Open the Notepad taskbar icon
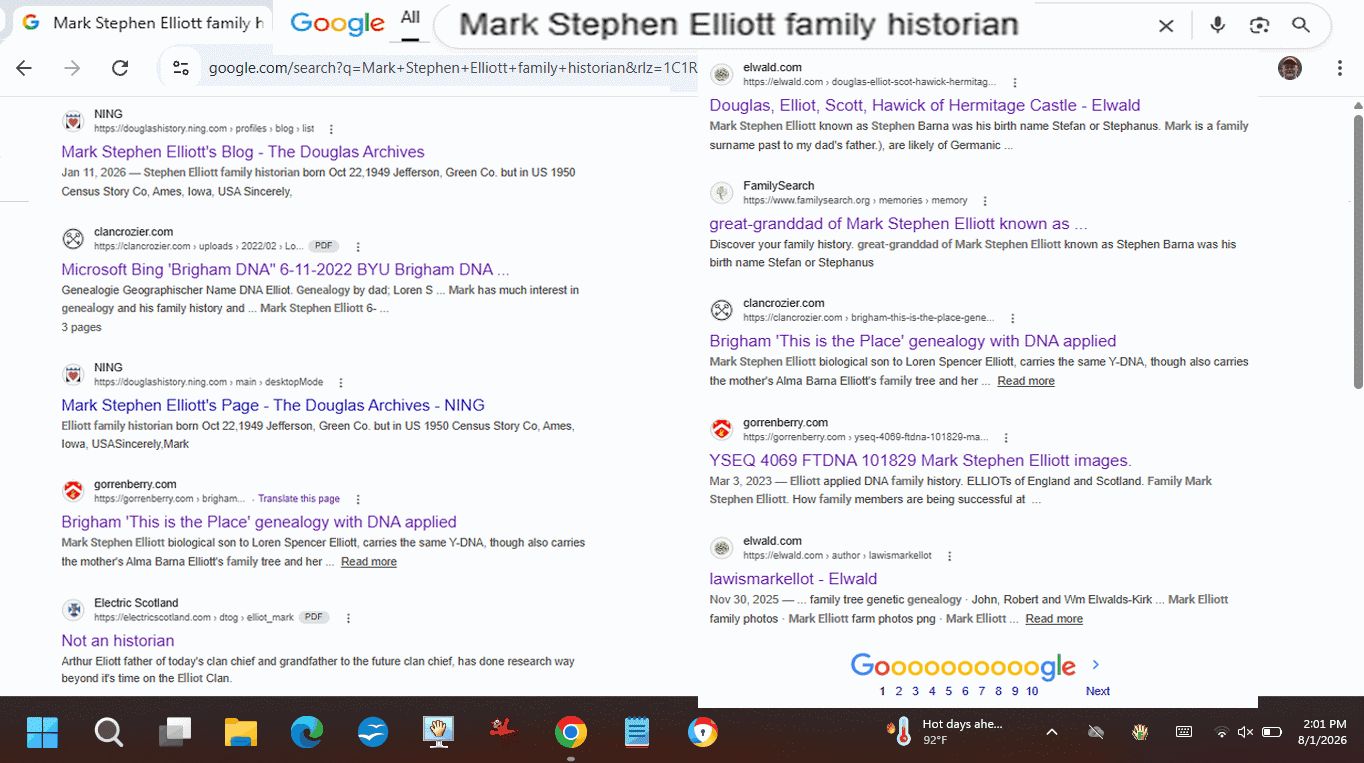The height and width of the screenshot is (763, 1364). pyautogui.click(x=637, y=733)
